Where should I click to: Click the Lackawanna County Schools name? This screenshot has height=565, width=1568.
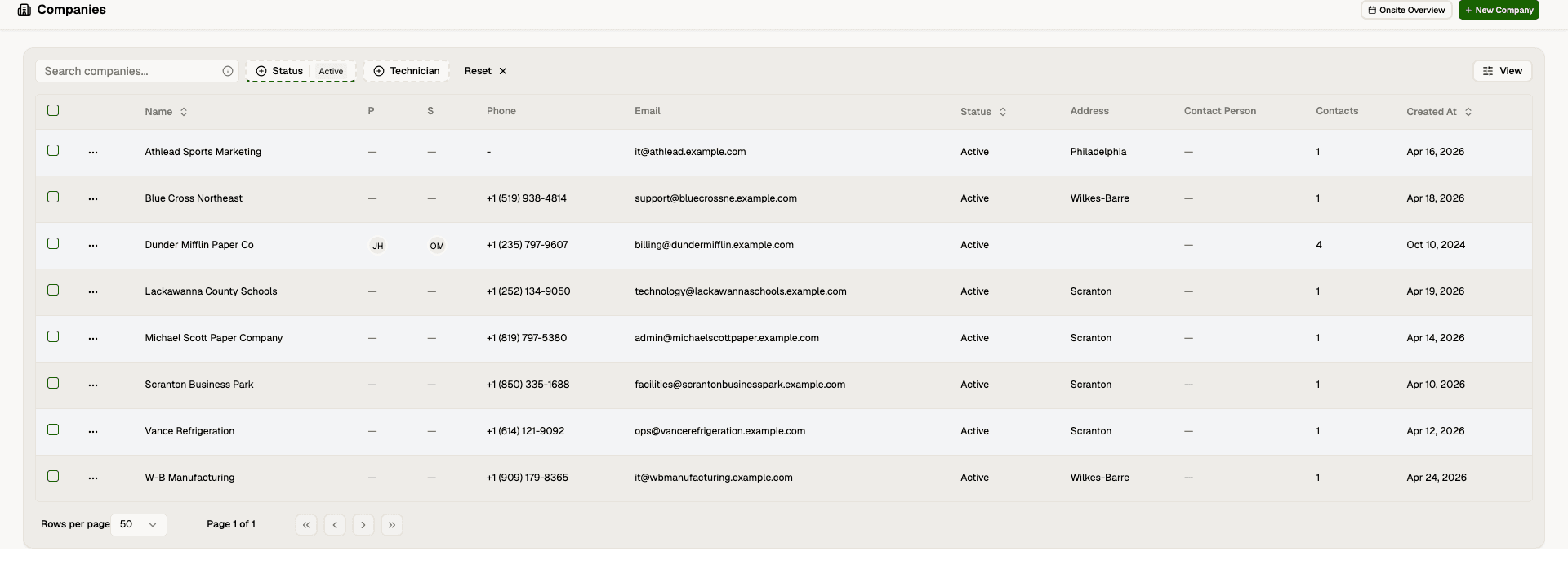211,291
